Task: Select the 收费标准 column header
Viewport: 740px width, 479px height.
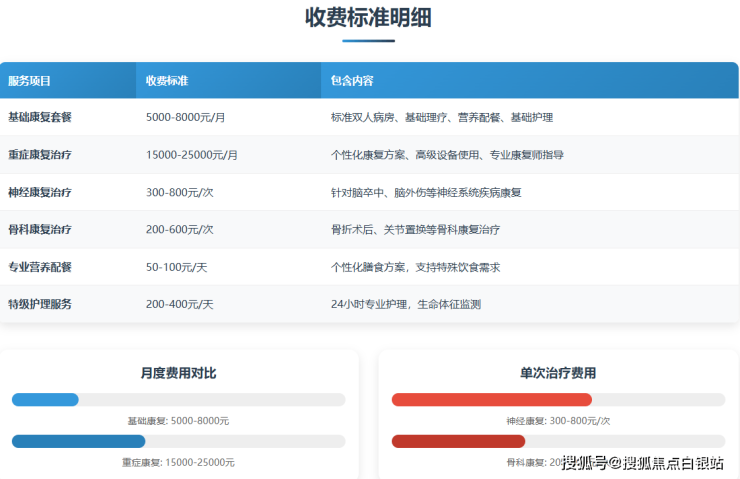Action: [167, 80]
